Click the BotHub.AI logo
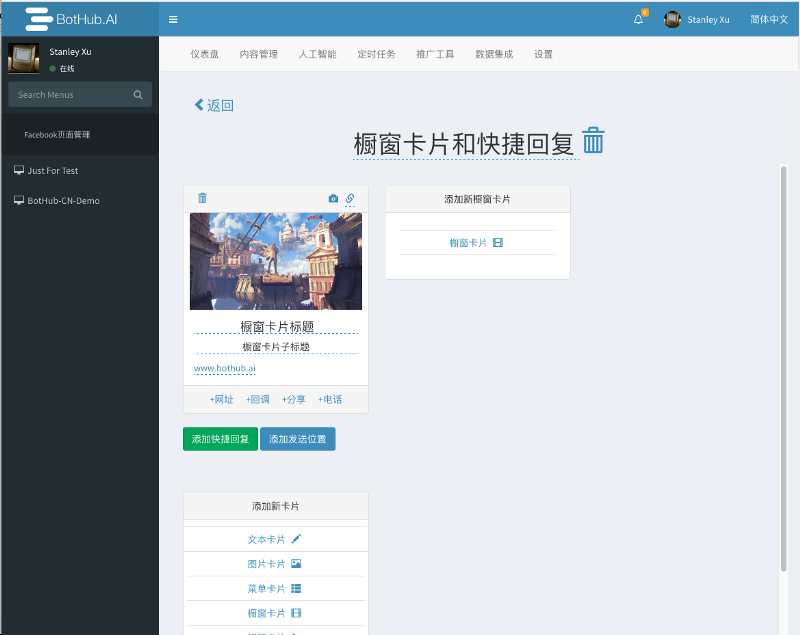 [x=71, y=19]
